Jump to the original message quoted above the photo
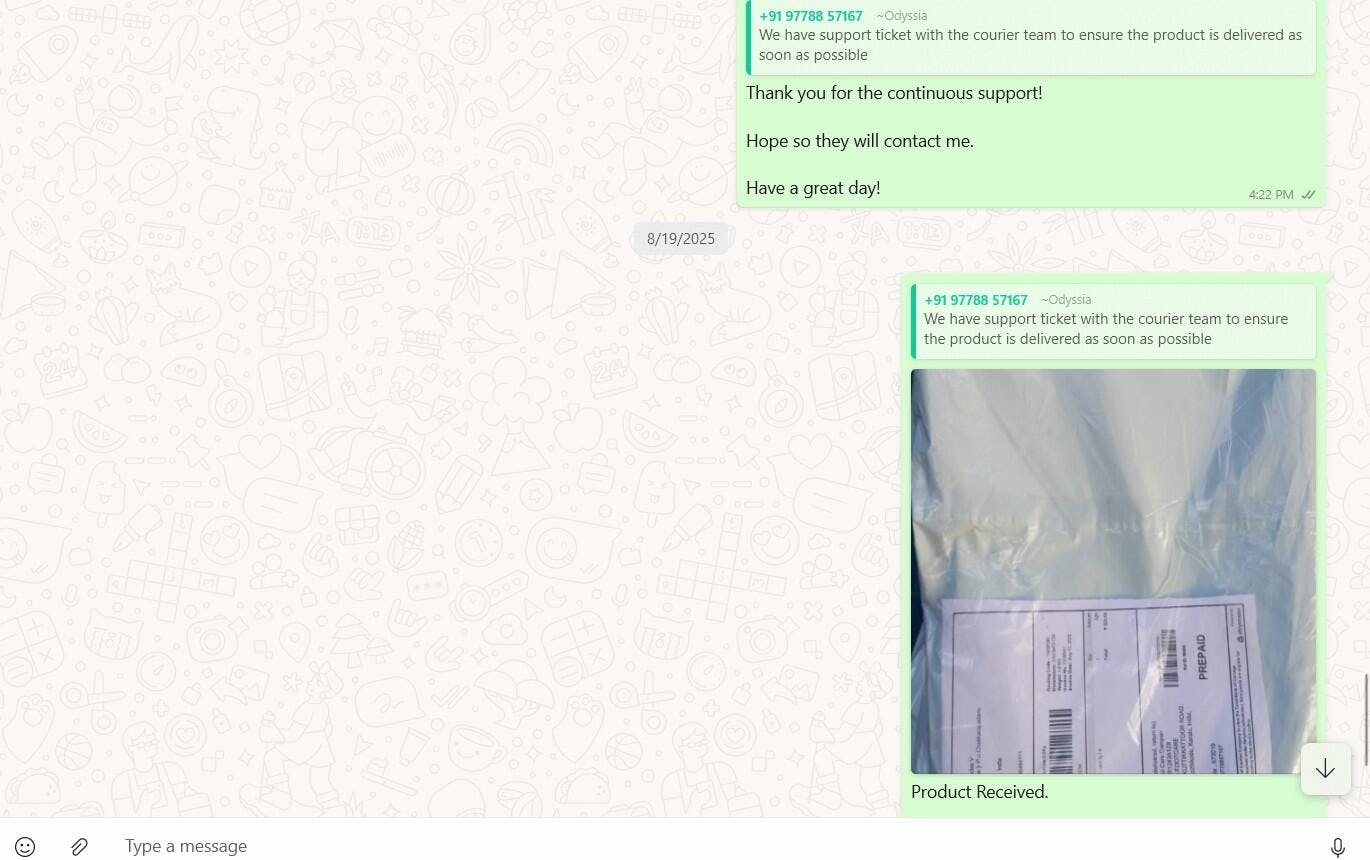Image resolution: width=1370 pixels, height=860 pixels. [1113, 321]
